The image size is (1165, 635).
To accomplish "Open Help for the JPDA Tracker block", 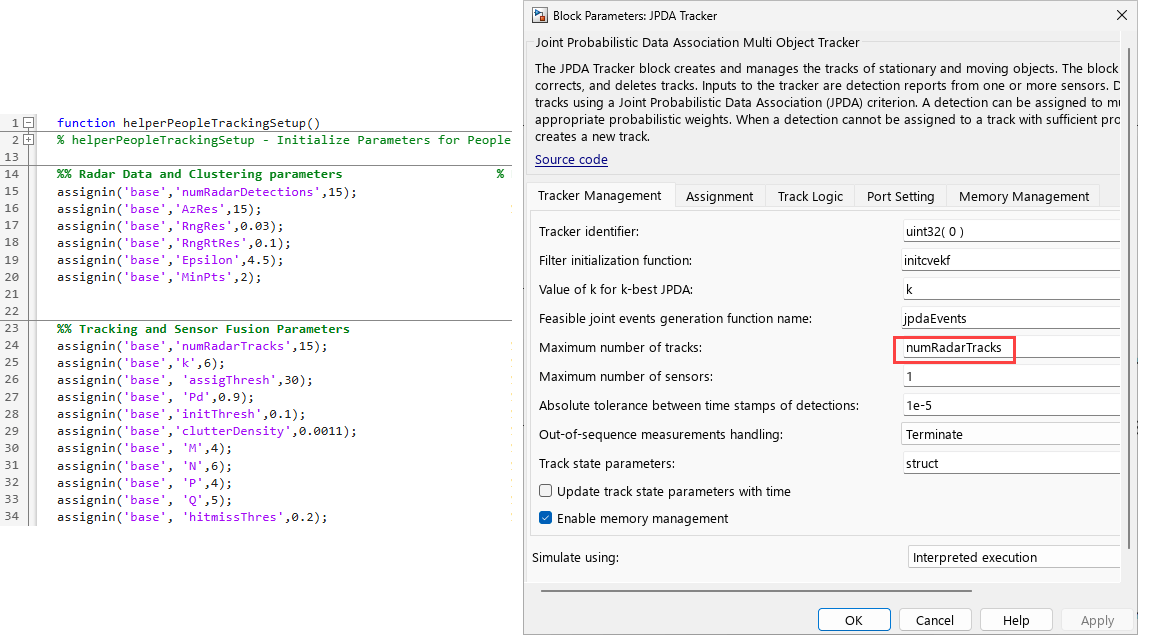I will pos(1016,620).
